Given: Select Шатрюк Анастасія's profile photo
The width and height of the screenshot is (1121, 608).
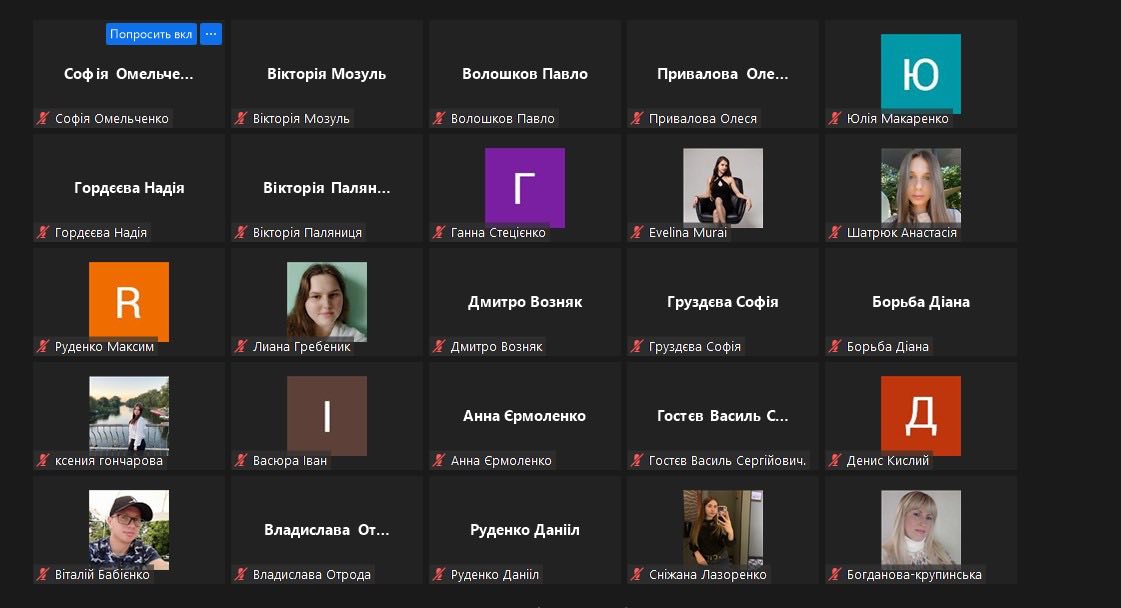Looking at the screenshot, I should pos(920,187).
